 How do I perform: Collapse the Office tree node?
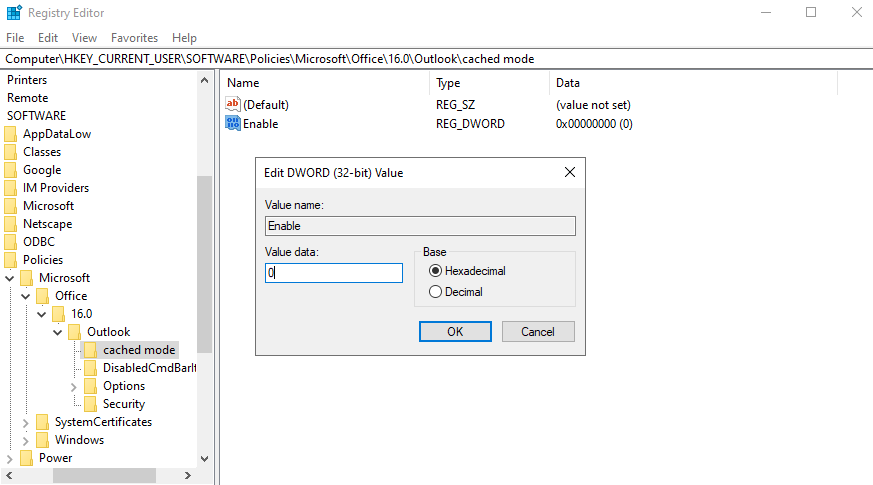point(26,296)
